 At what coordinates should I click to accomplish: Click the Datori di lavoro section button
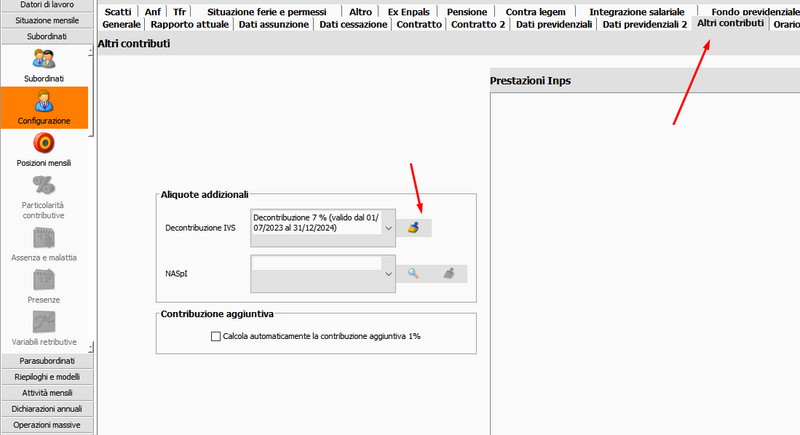(43, 6)
